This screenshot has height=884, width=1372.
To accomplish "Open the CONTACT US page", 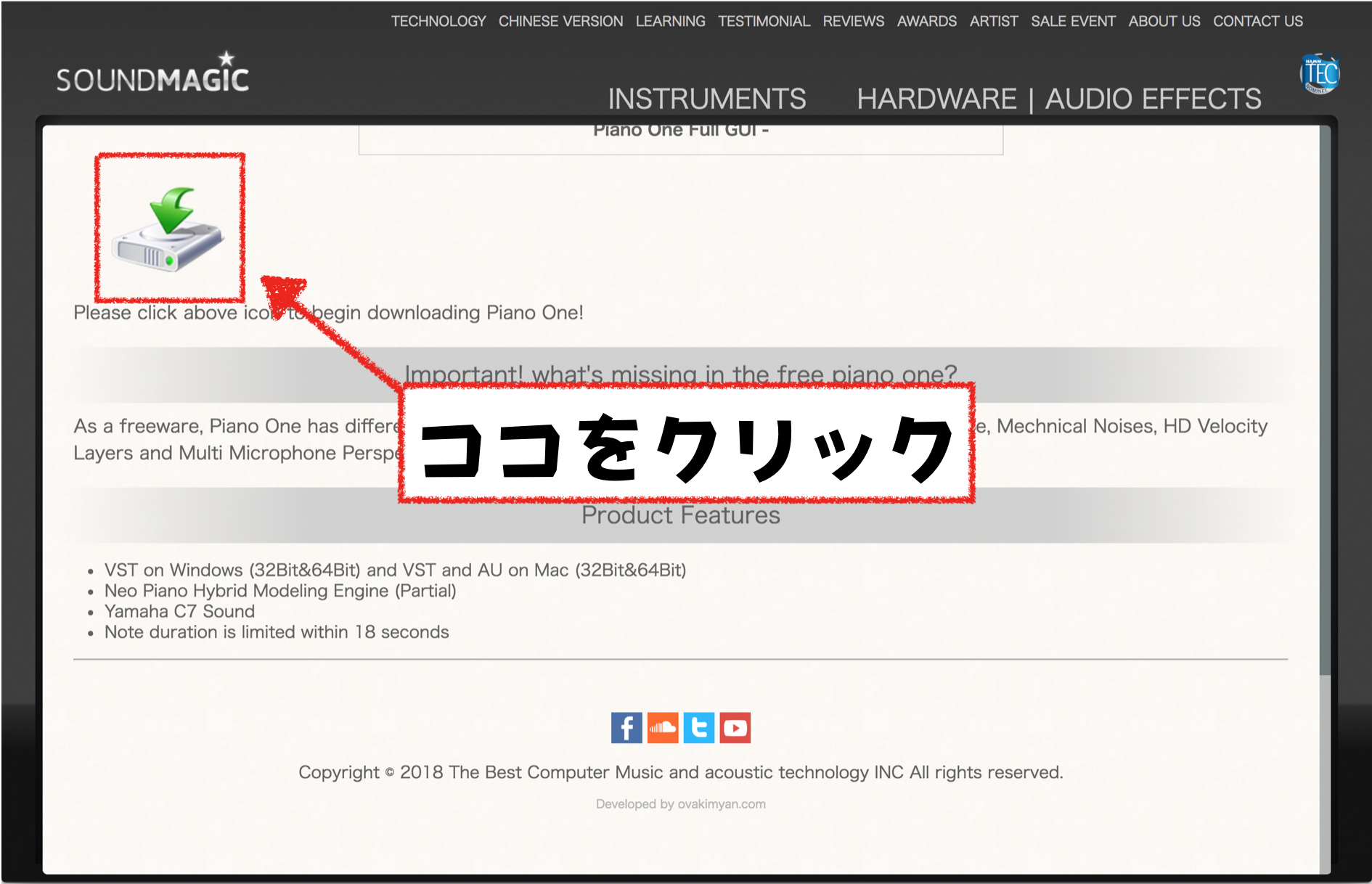I will (1258, 21).
